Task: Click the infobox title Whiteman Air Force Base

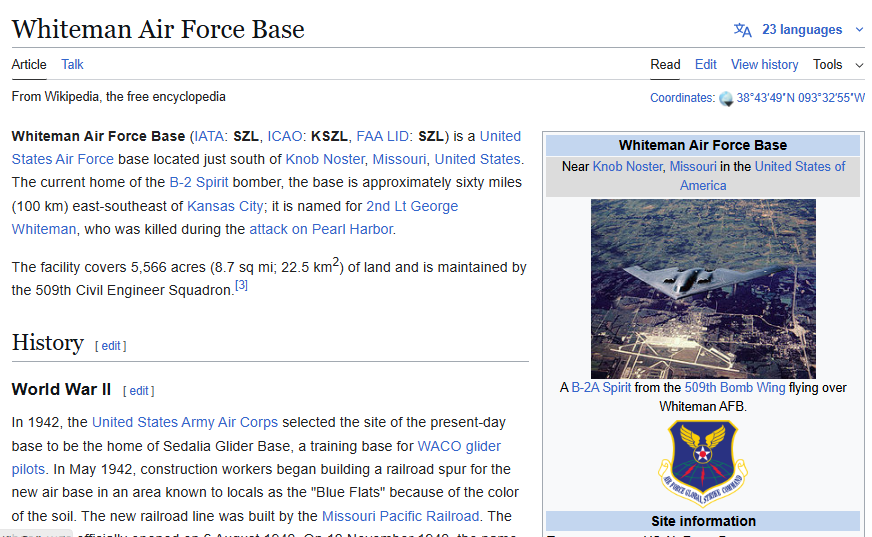Action: point(703,146)
